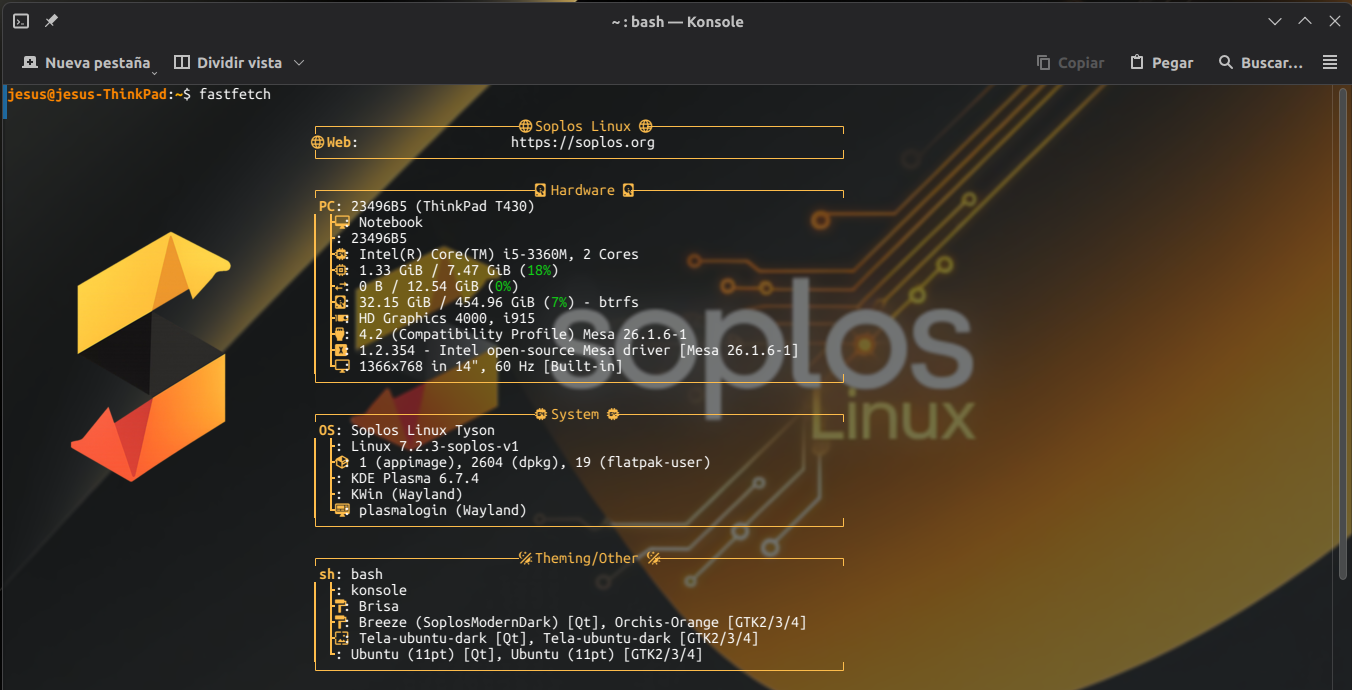Click the Soplos Linux header text
Screen dimensions: 1352x690
583,126
